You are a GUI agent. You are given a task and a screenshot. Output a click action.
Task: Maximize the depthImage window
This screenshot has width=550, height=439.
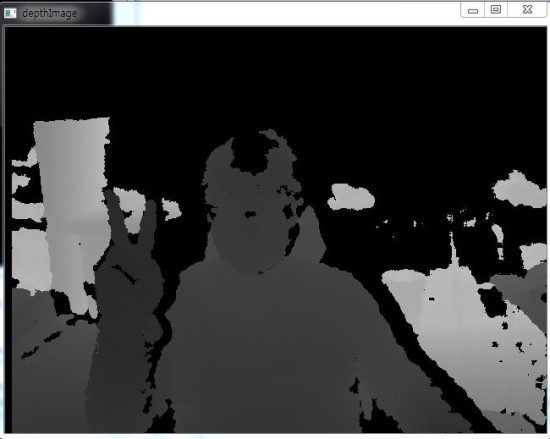496,9
